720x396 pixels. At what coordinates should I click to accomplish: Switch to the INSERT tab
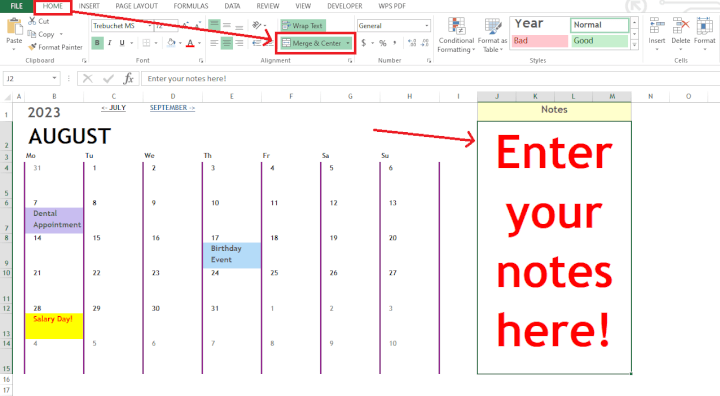tap(89, 6)
